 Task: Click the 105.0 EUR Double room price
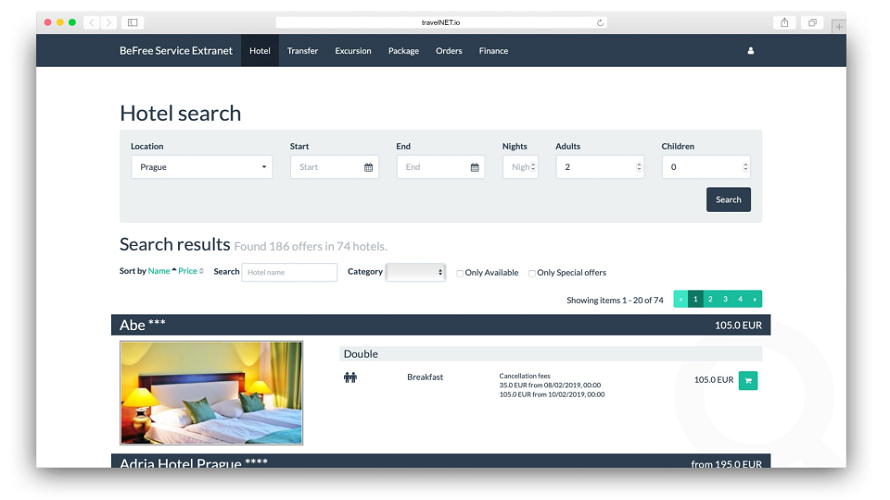[x=713, y=380]
